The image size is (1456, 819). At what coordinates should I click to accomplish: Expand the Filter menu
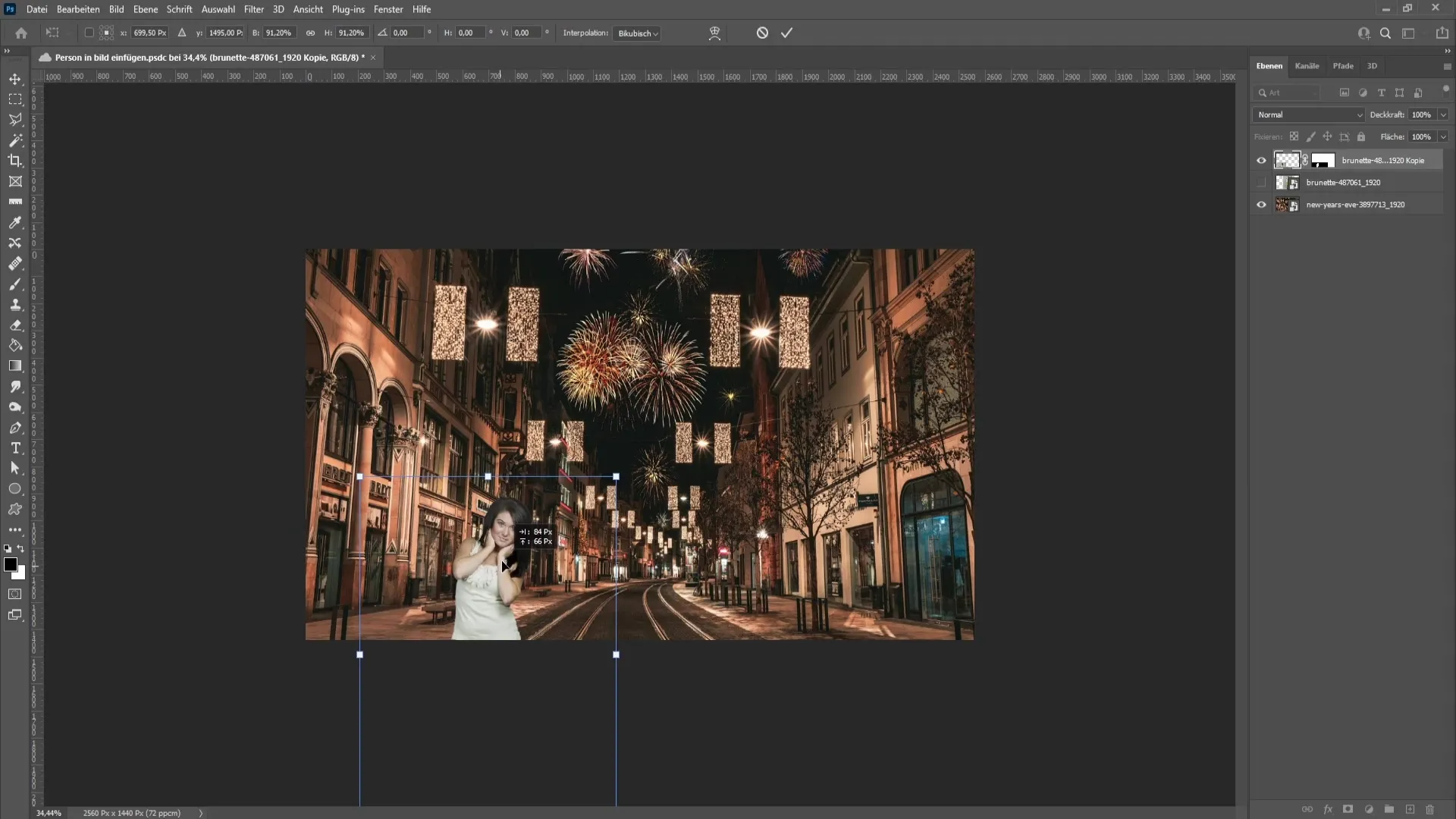253,9
